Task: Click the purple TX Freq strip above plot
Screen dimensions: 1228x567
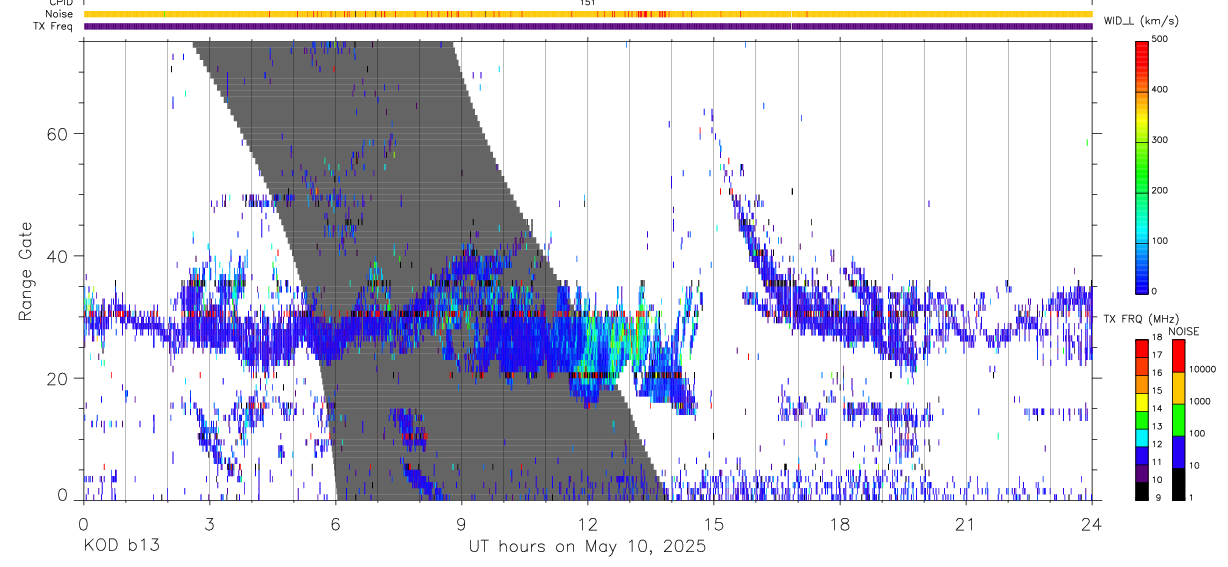Action: (x=587, y=26)
